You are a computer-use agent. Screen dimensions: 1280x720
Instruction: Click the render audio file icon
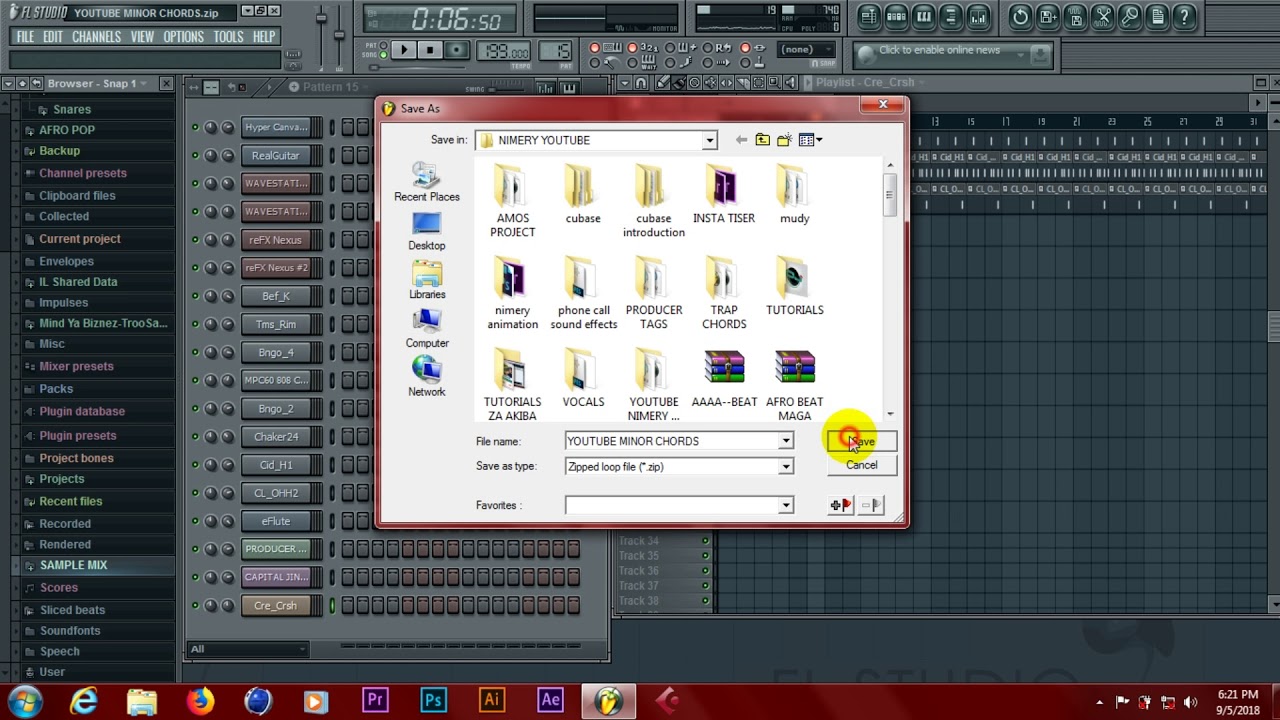click(1075, 16)
